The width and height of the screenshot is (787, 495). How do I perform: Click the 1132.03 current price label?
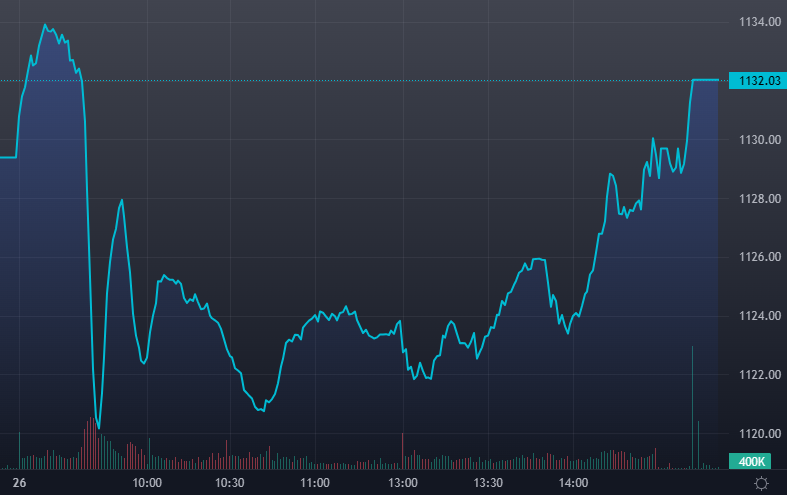tap(754, 80)
